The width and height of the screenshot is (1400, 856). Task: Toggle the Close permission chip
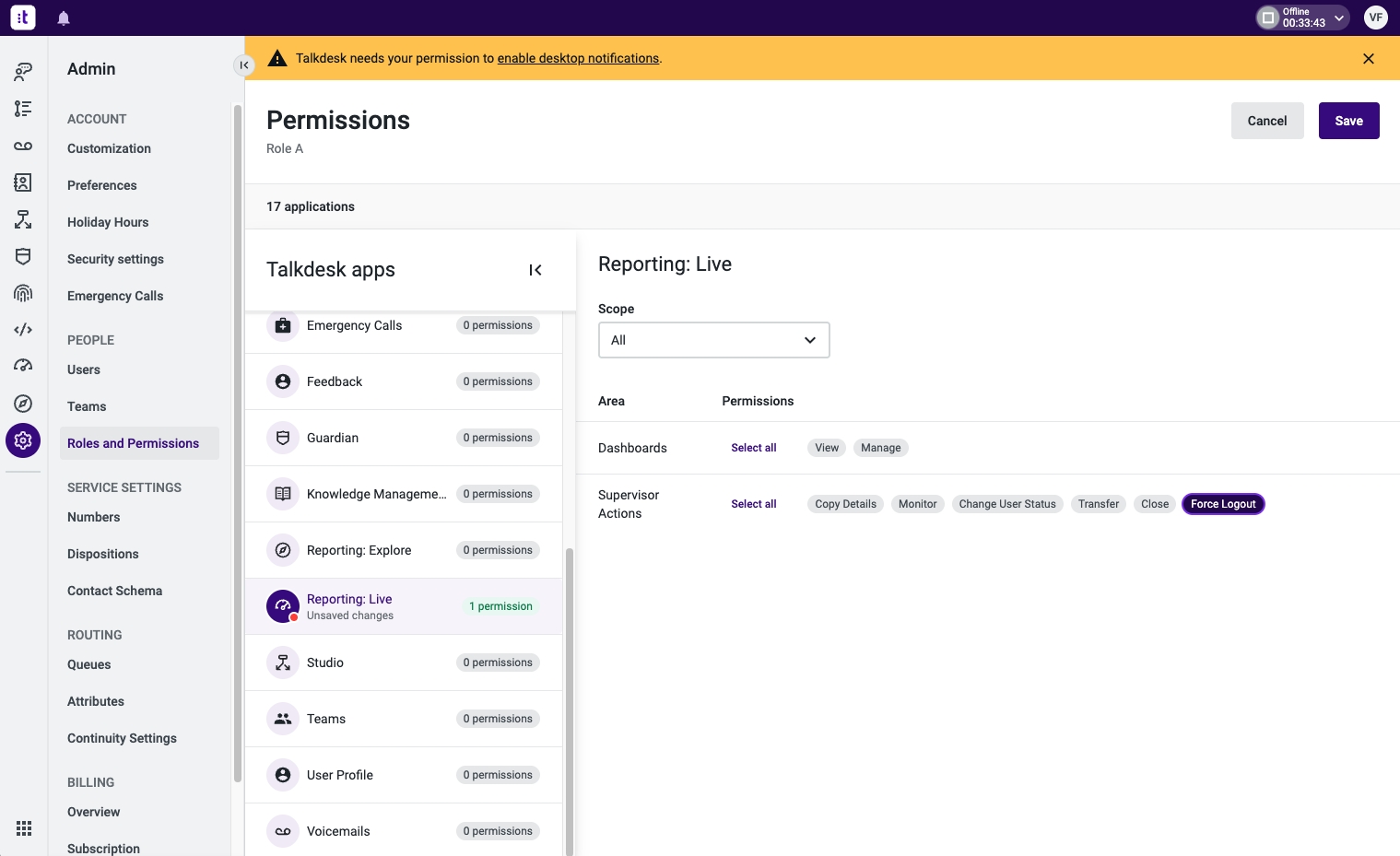[x=1155, y=504]
